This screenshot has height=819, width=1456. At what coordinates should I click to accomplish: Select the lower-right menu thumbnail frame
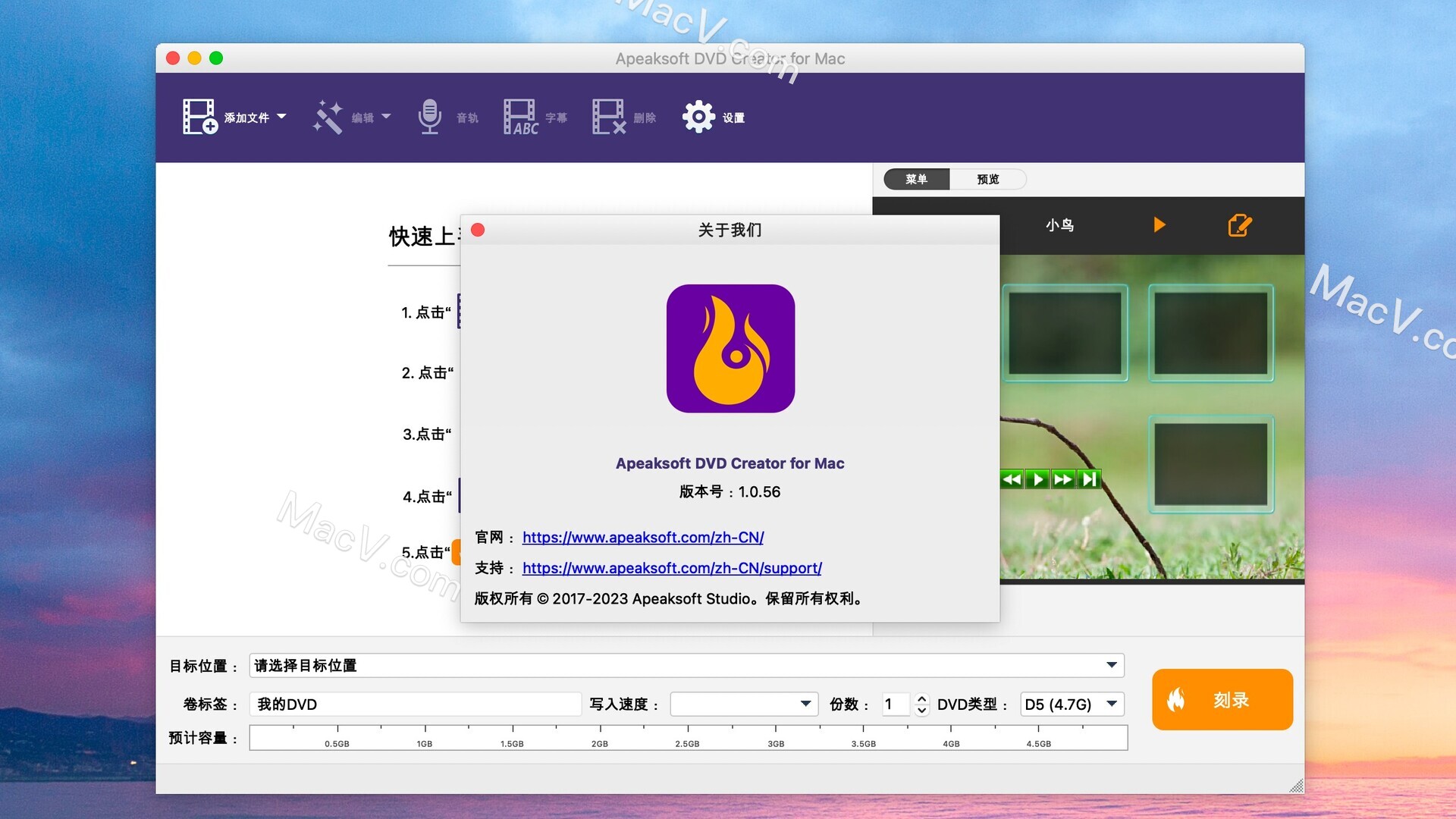click(1210, 464)
